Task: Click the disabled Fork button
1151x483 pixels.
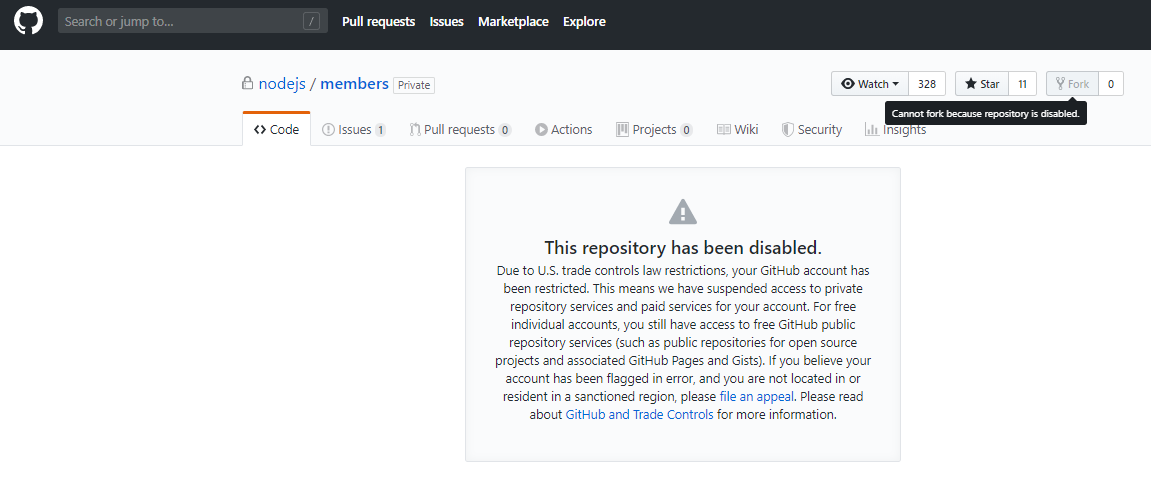Action: click(x=1072, y=84)
